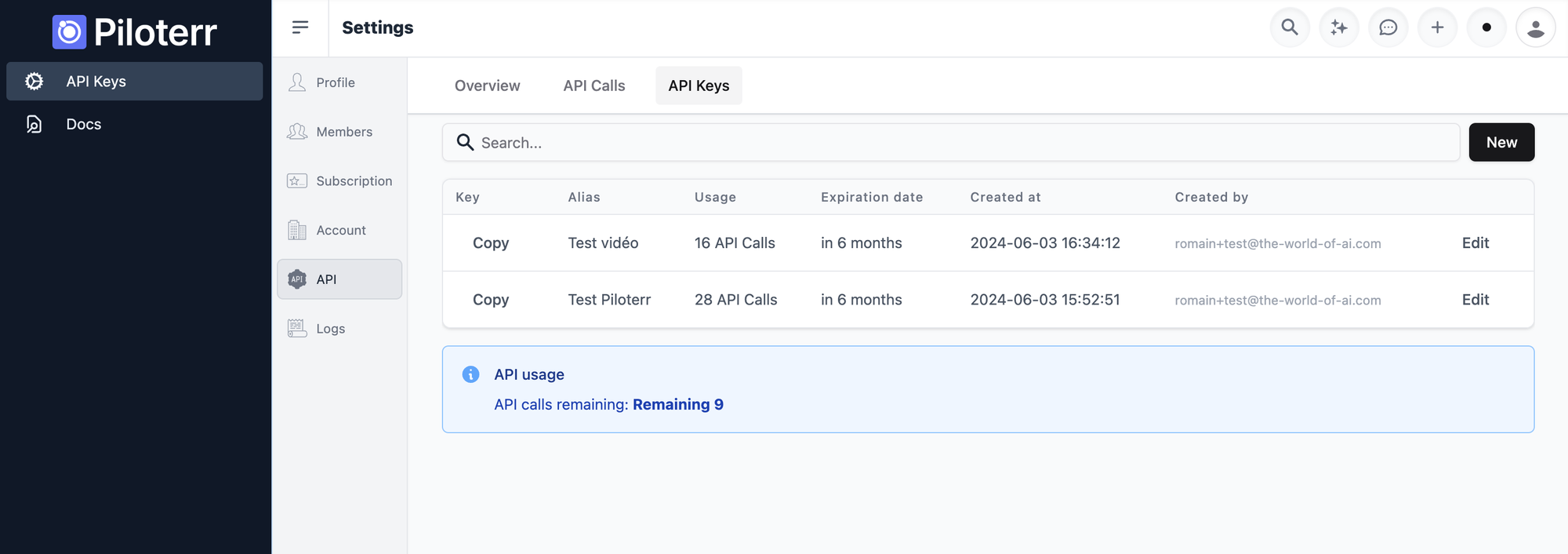Open the chat bubble support icon
Image resolution: width=1568 pixels, height=554 pixels.
click(x=1388, y=27)
